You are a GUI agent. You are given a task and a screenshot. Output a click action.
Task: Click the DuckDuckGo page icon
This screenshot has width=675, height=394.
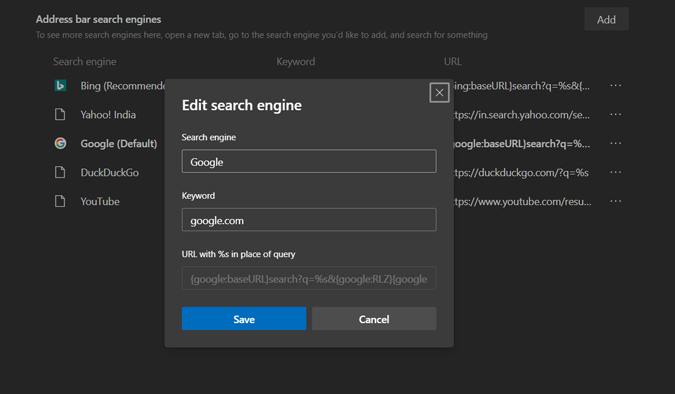[60, 172]
